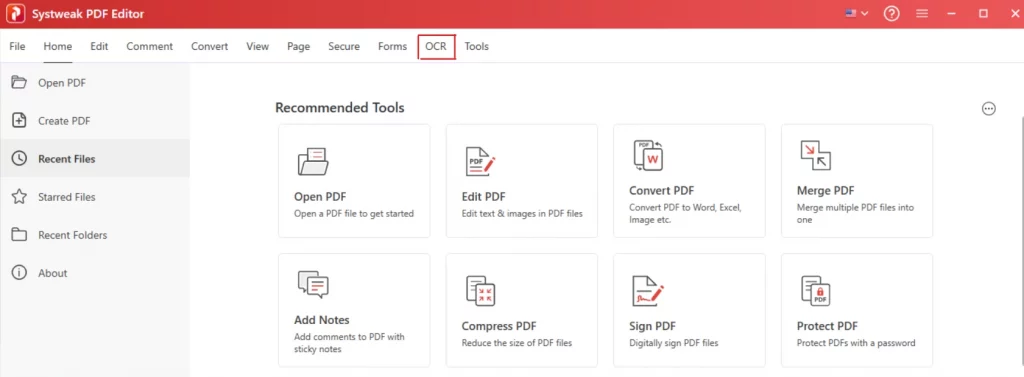Click the About info icon

coord(20,272)
